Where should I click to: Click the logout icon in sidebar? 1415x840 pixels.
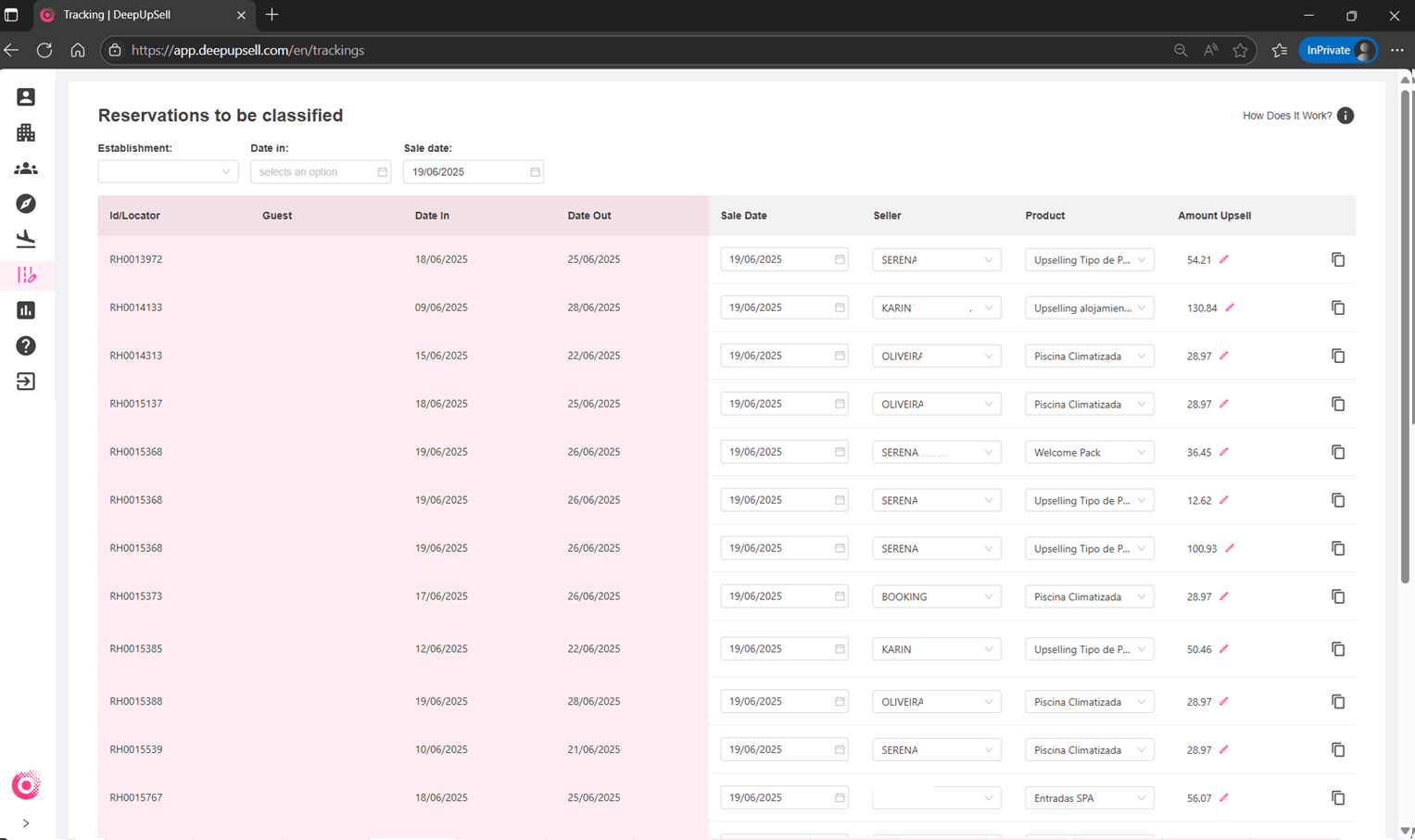pyautogui.click(x=26, y=382)
